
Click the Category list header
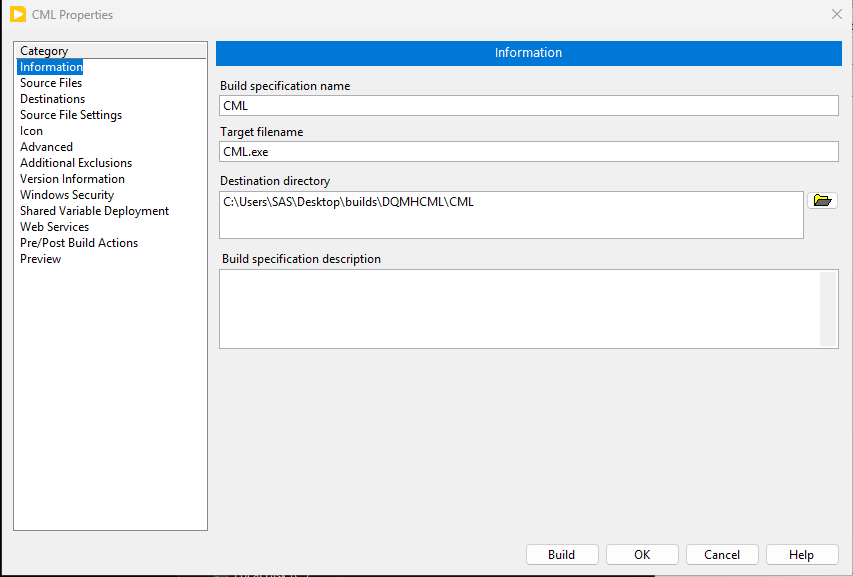click(110, 51)
